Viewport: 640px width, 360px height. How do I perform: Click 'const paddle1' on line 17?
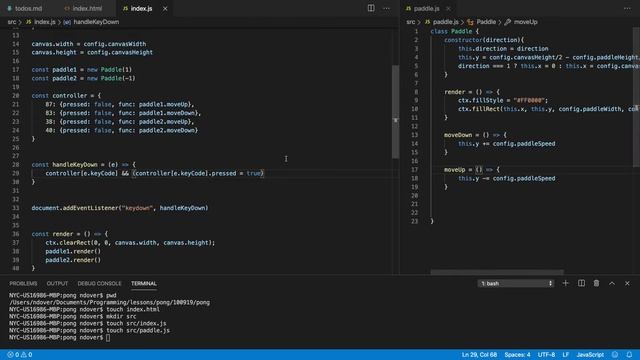click(x=54, y=69)
